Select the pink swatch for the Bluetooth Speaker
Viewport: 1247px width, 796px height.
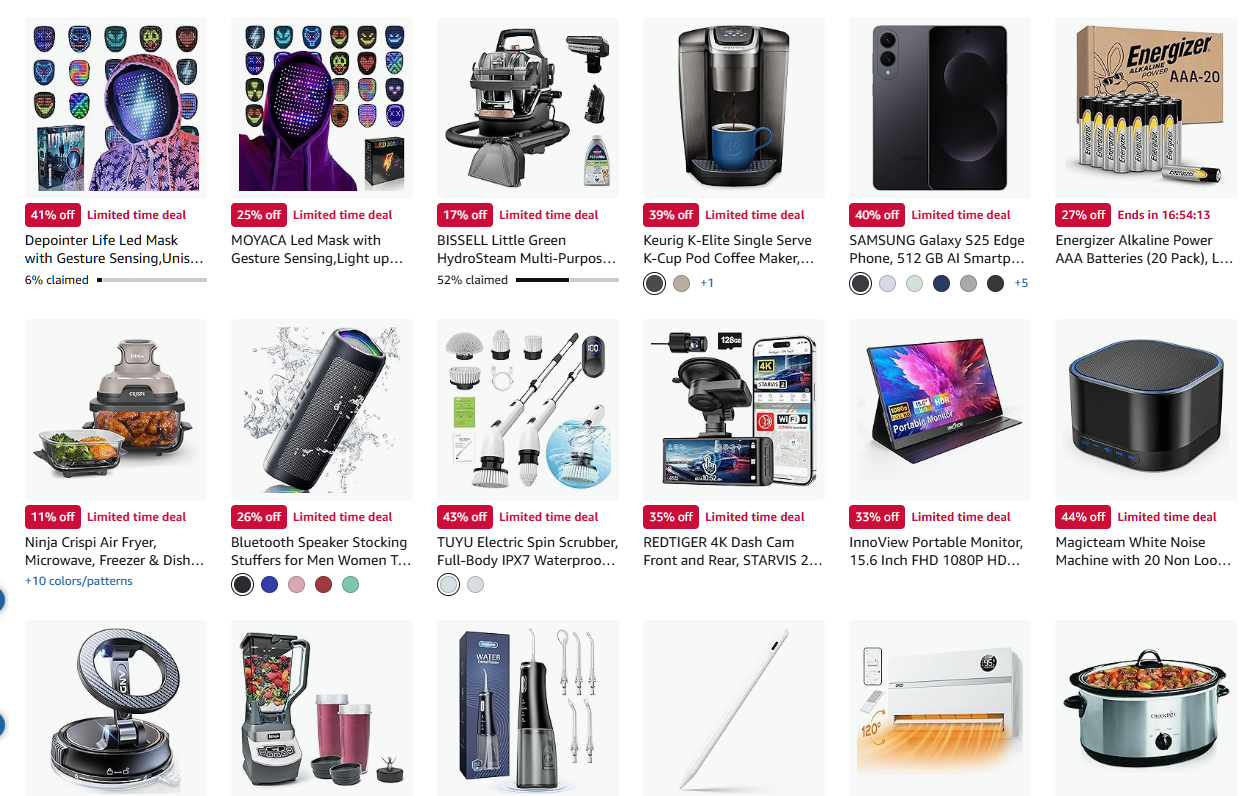(x=296, y=585)
